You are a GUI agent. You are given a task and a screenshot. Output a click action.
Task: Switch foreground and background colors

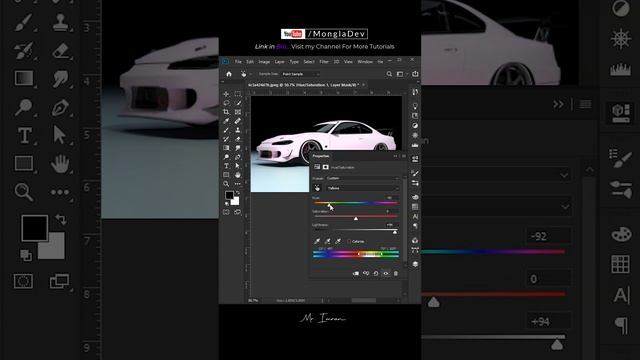coord(238,193)
